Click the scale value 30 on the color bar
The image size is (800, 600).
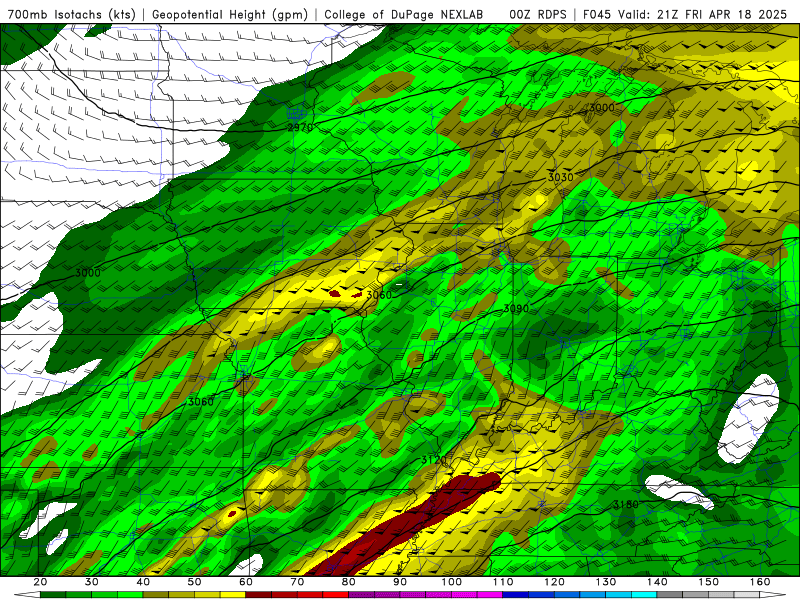point(92,582)
